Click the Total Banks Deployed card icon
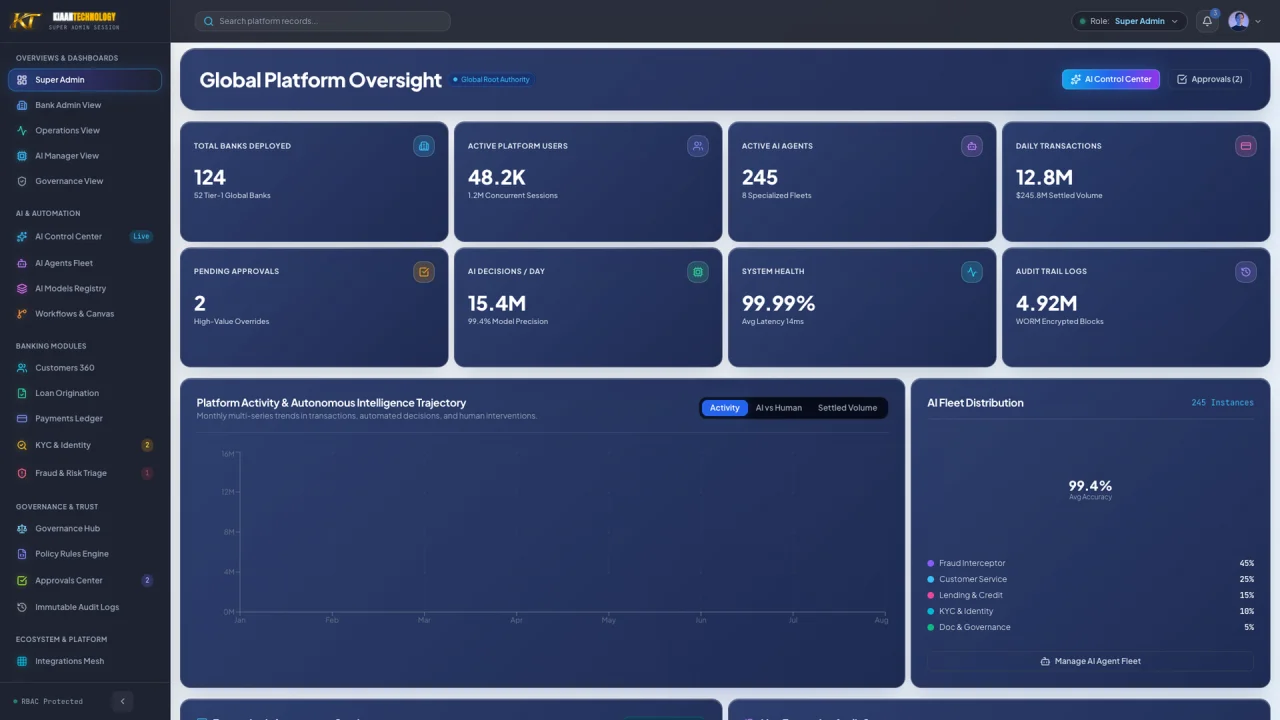Screen dimensions: 1280x720 (x=424, y=146)
